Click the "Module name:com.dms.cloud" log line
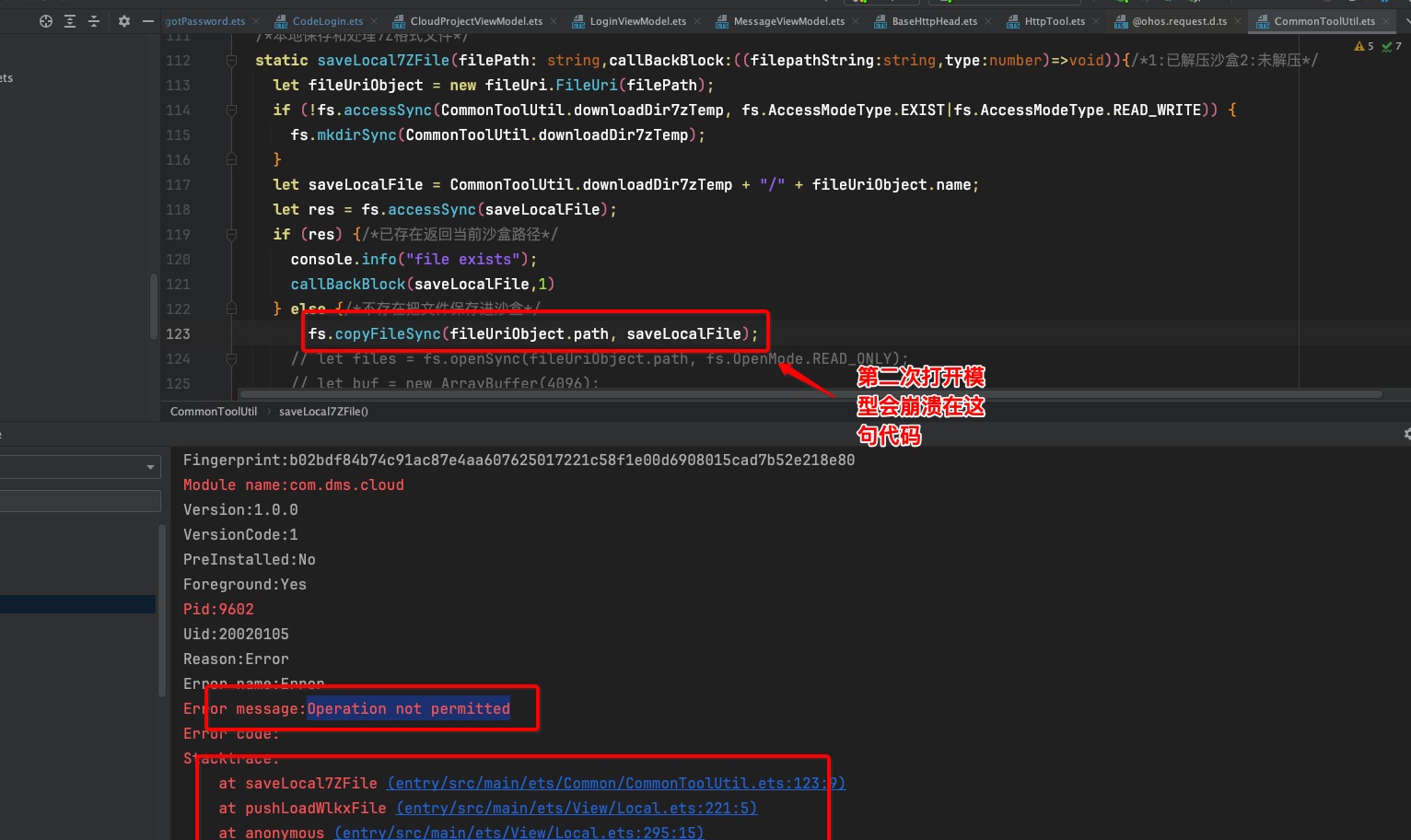This screenshot has height=840, width=1411. 294,484
